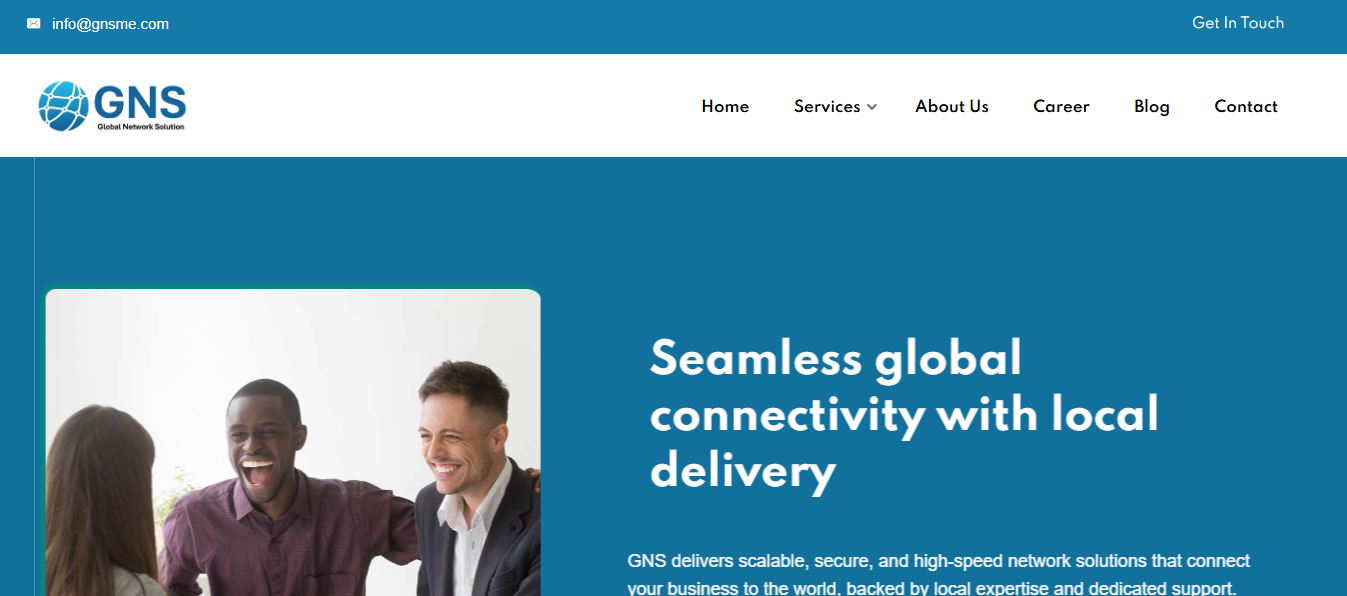
Task: Open the Services menu item
Action: (x=827, y=106)
